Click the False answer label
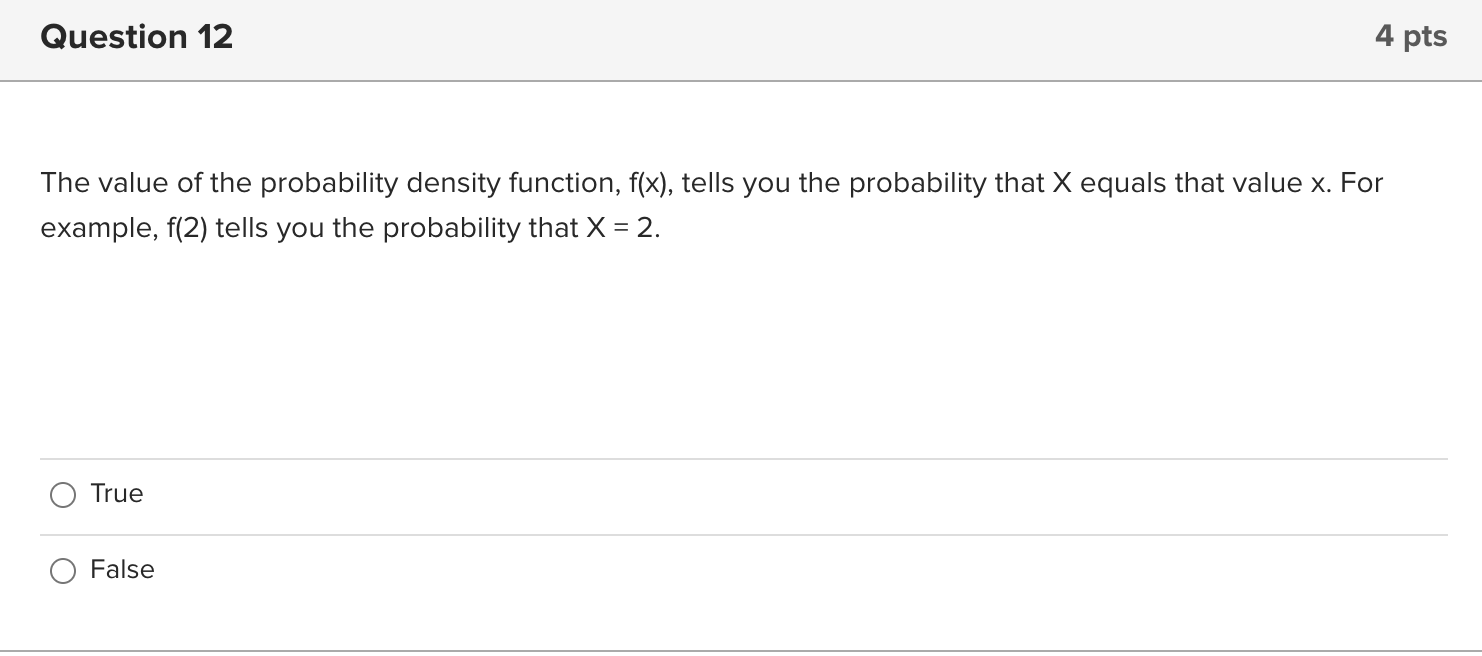The image size is (1482, 656). (x=122, y=569)
